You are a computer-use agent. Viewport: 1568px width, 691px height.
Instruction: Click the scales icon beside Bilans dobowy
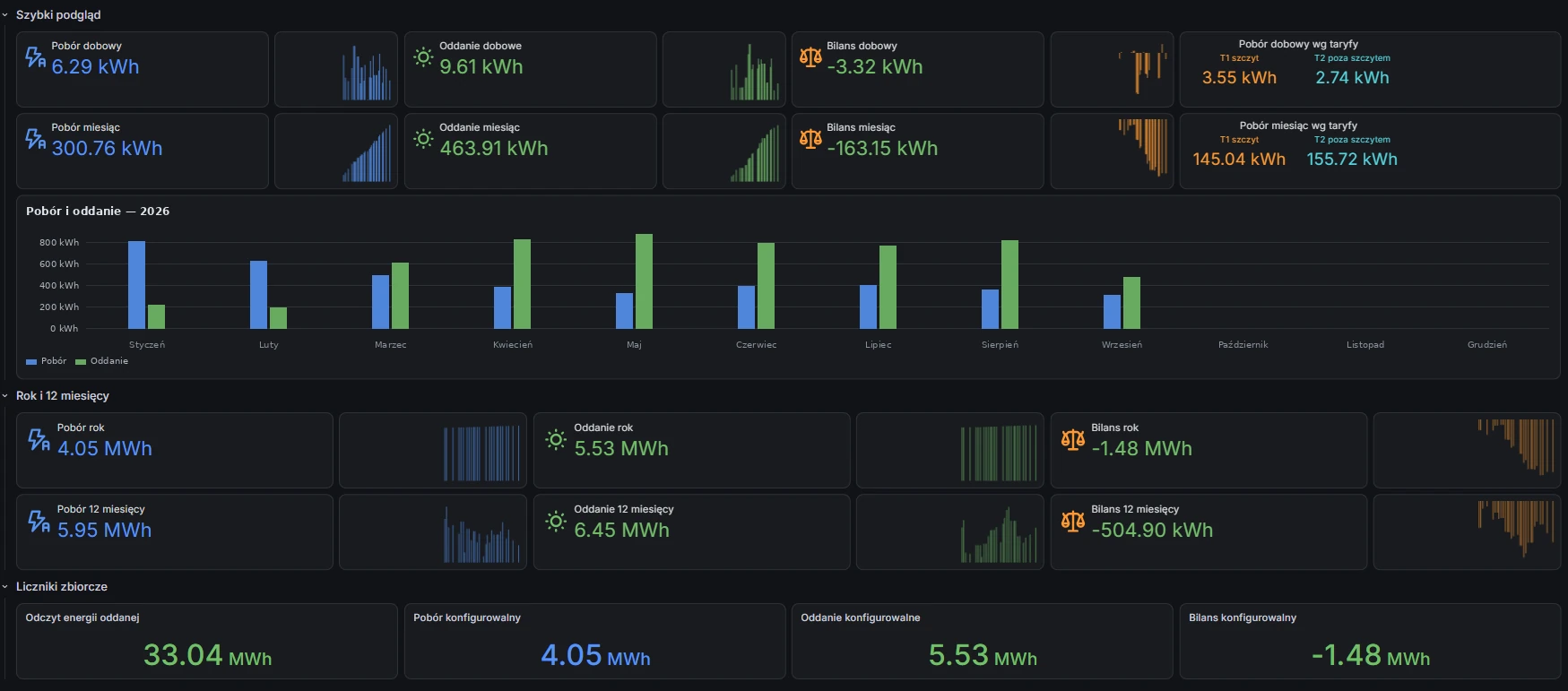(x=810, y=57)
